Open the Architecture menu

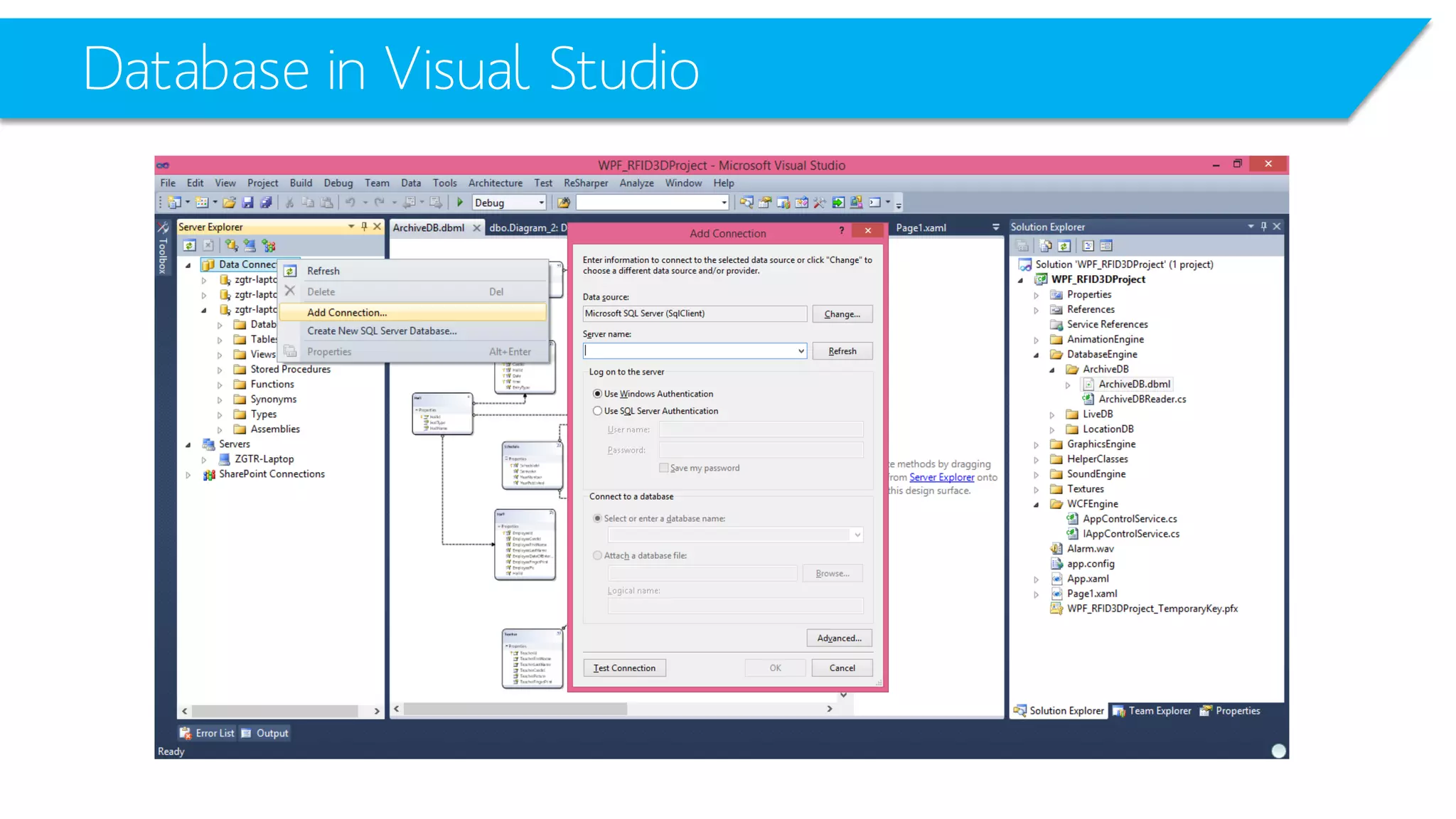pos(495,183)
